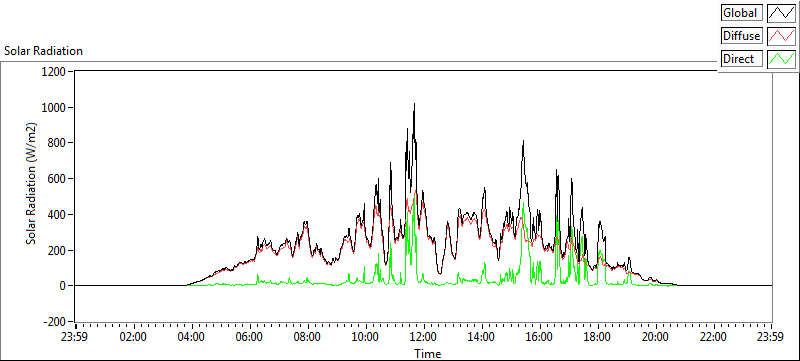Screen dimensions: 800x361
Task: Click the 14:00 time axis label
Action: click(x=482, y=337)
